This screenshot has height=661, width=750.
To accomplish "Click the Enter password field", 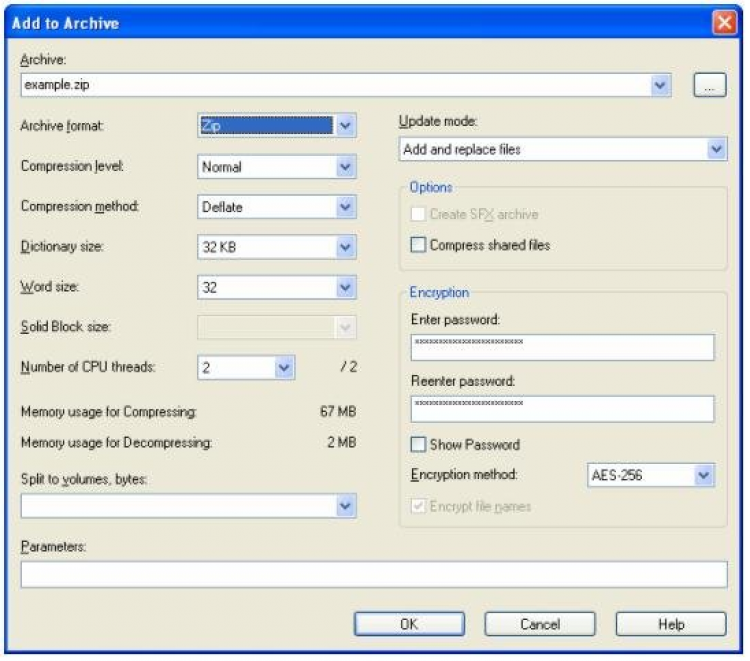I will [x=562, y=347].
